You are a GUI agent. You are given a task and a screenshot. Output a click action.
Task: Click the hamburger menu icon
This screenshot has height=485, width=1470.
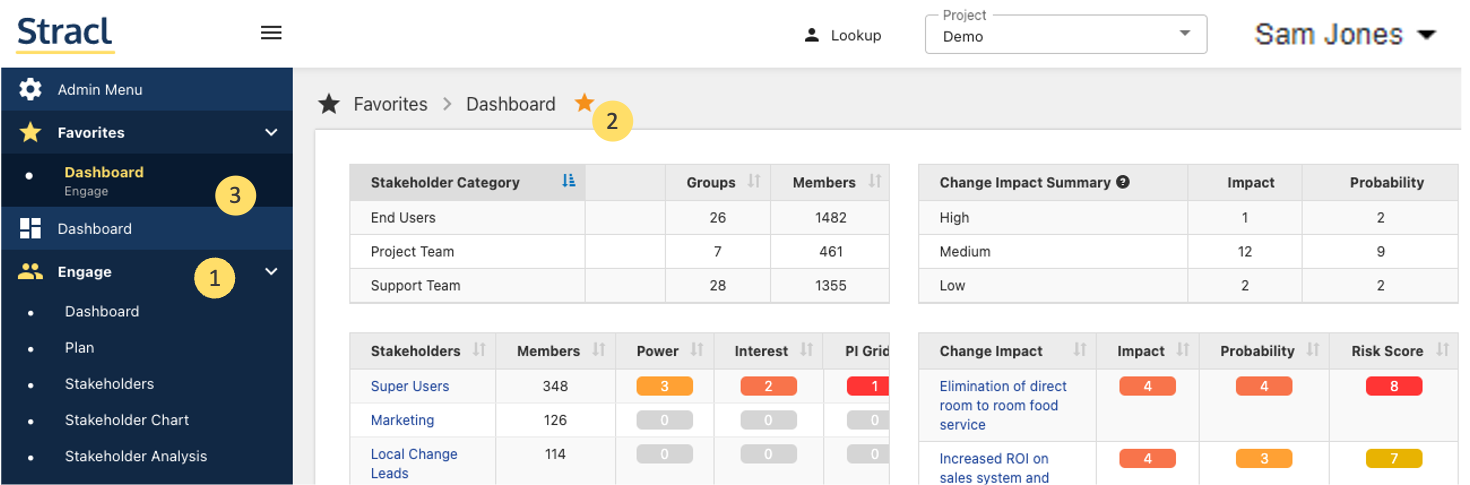pyautogui.click(x=271, y=33)
